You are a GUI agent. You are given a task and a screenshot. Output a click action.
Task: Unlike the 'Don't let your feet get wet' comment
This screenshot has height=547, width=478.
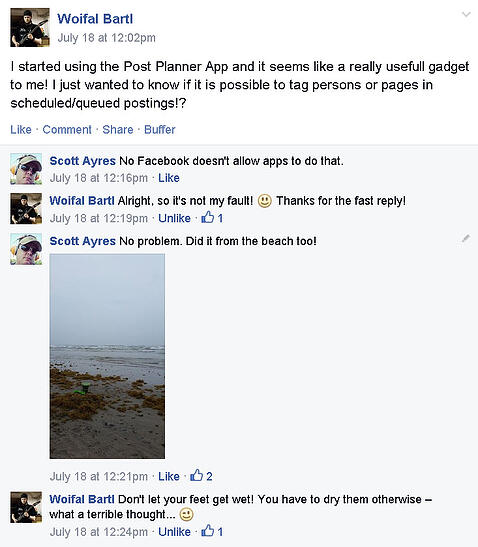pyautogui.click(x=174, y=532)
